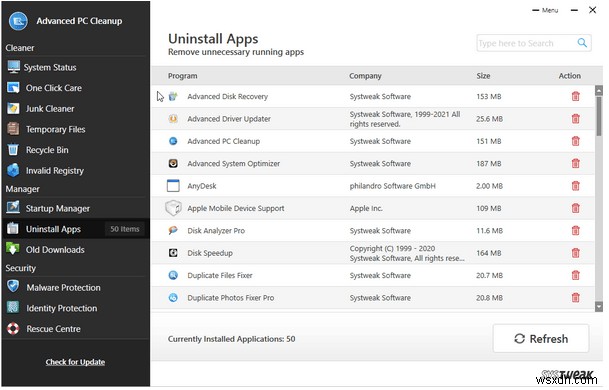This screenshot has width=609, height=390.
Task: Click the Check for Update link
Action: tap(75, 362)
